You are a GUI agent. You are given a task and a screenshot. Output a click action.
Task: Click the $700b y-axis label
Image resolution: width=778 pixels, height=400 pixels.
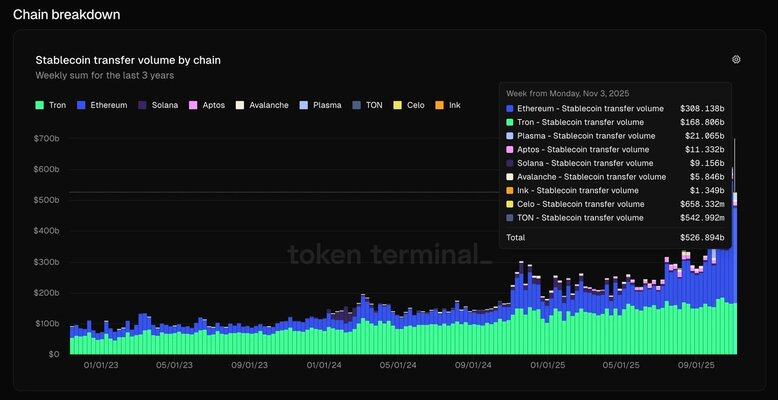pyautogui.click(x=47, y=138)
